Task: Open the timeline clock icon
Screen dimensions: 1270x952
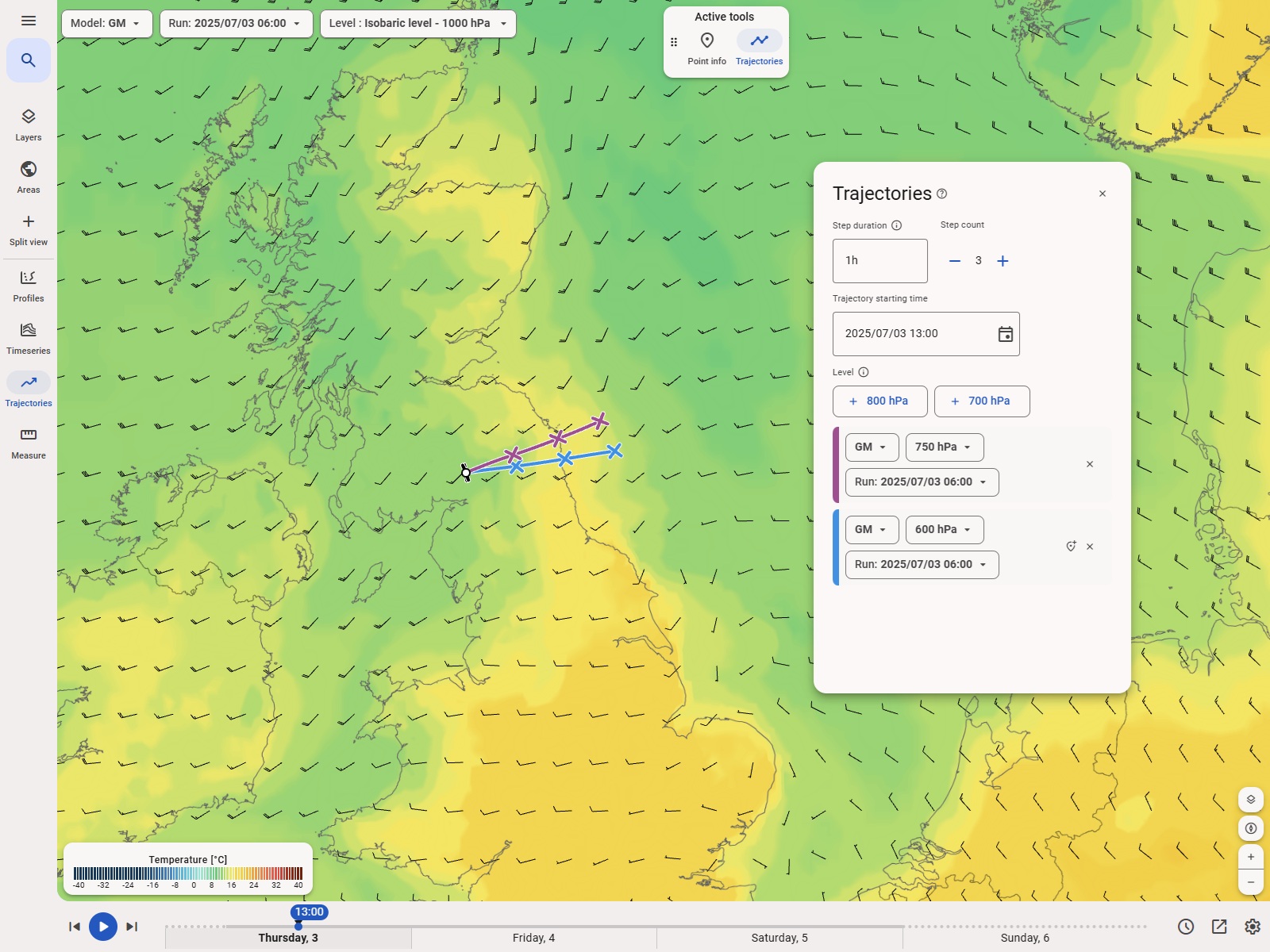Action: (x=1186, y=927)
